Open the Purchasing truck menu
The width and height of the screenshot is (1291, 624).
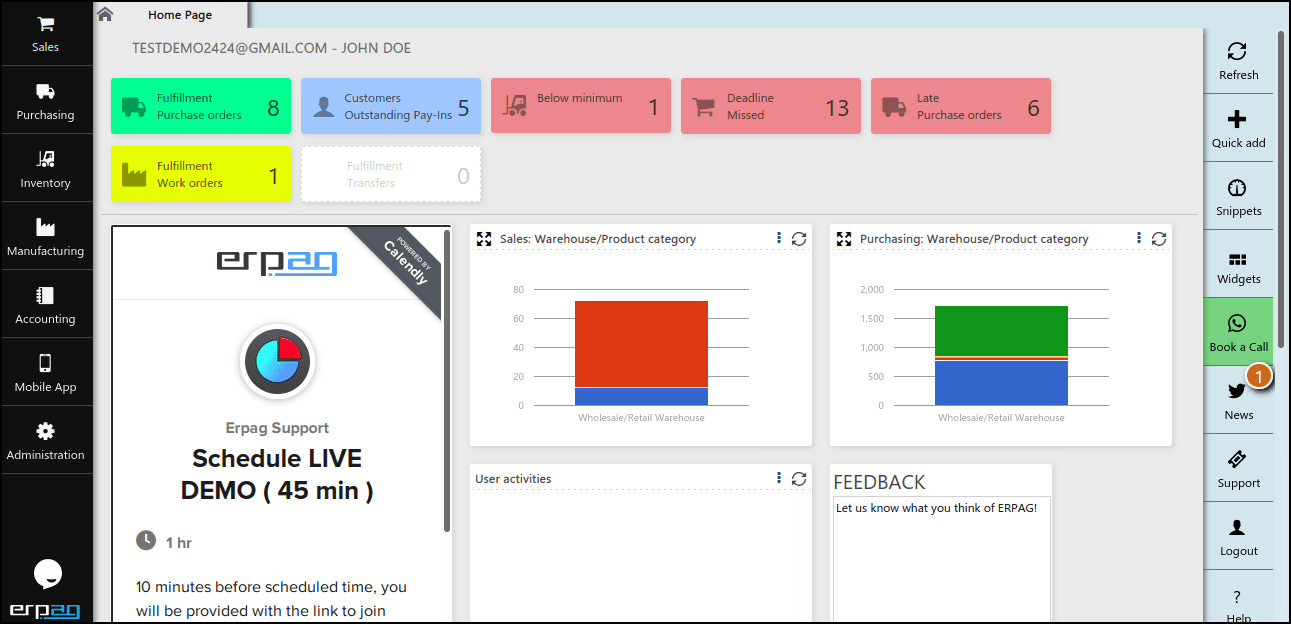(46, 102)
